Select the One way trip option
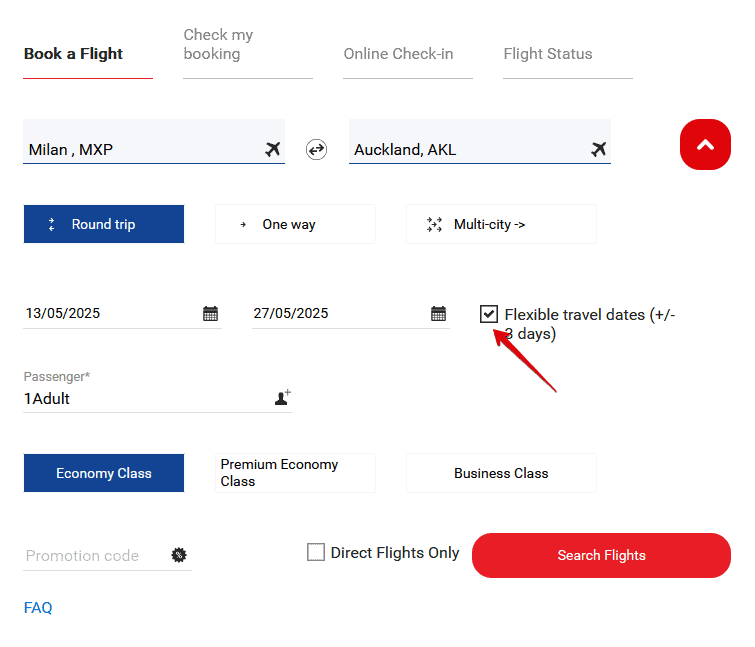 tap(295, 224)
